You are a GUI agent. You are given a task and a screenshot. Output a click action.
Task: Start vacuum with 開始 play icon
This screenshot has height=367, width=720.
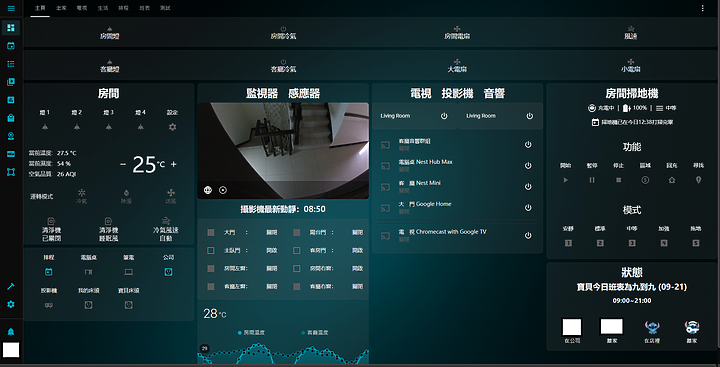[566, 180]
